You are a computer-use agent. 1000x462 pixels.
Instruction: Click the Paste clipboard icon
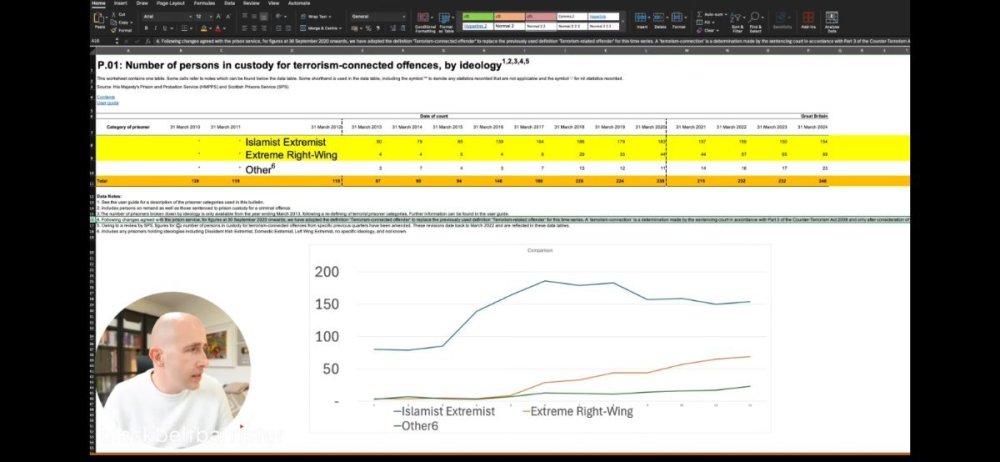click(99, 20)
